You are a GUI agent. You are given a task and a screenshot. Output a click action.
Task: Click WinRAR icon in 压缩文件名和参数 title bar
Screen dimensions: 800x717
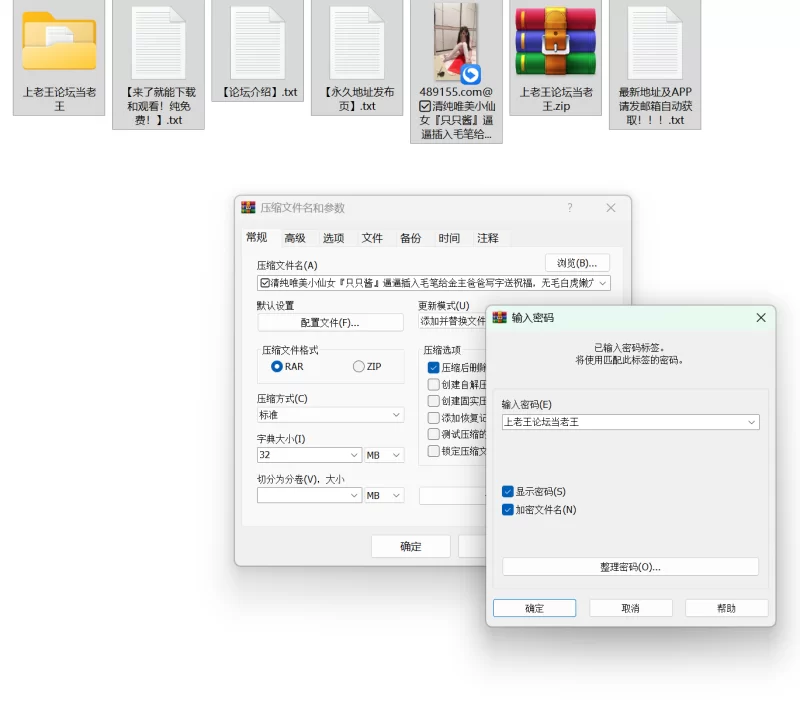[248, 207]
